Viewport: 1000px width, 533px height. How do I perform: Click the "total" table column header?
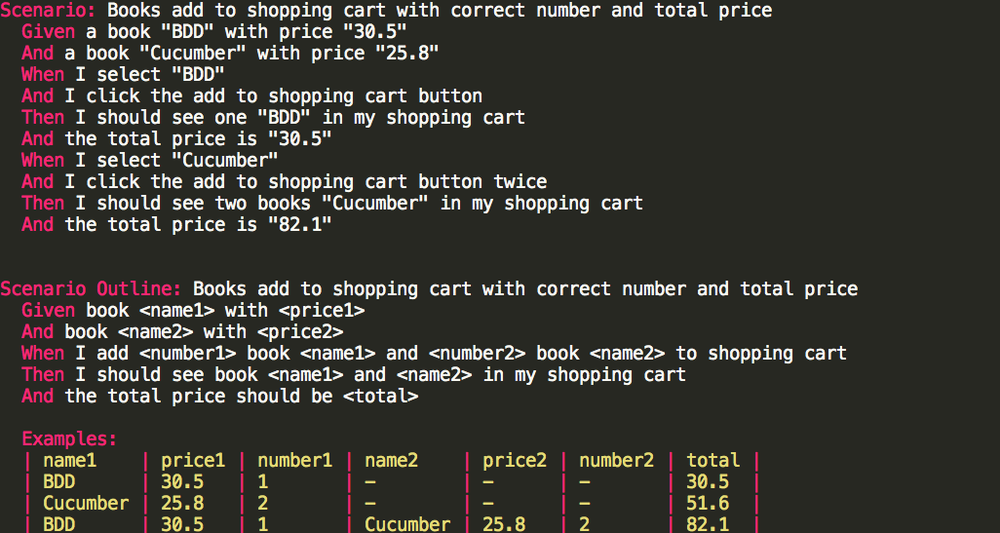pos(713,460)
